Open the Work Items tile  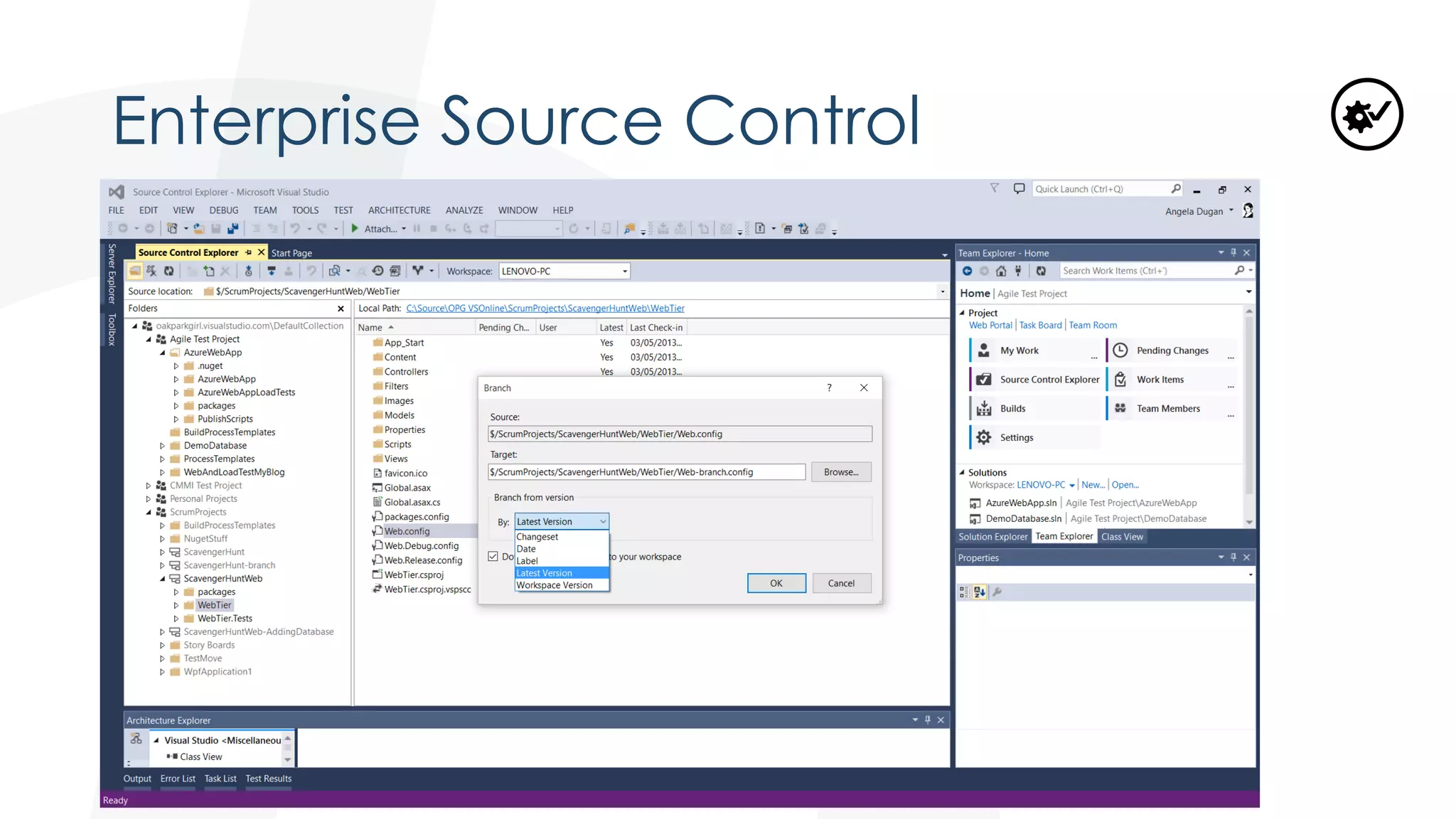tap(1172, 380)
